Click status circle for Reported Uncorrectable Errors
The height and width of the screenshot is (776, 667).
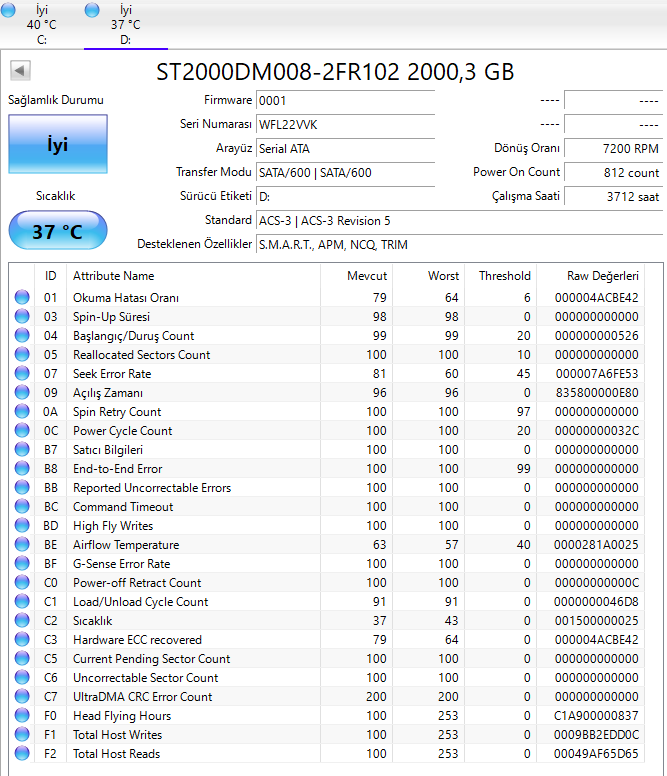pos(22,487)
